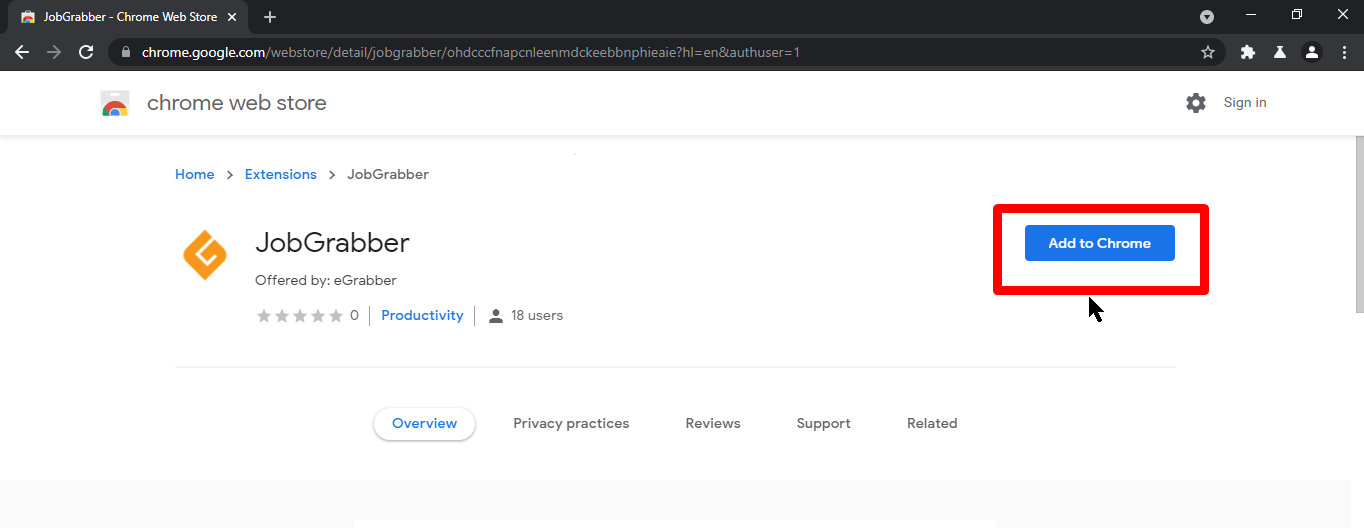Click the Add to Chrome button
This screenshot has height=528, width=1364.
[1099, 243]
